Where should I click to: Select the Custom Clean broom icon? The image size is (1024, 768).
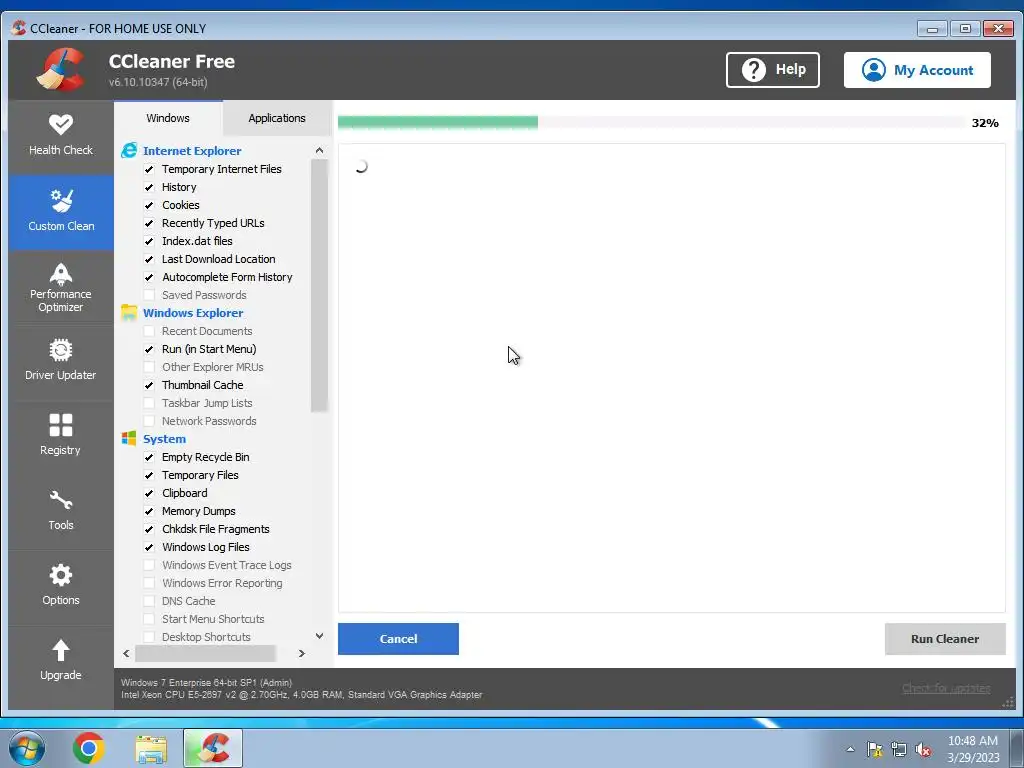(61, 200)
